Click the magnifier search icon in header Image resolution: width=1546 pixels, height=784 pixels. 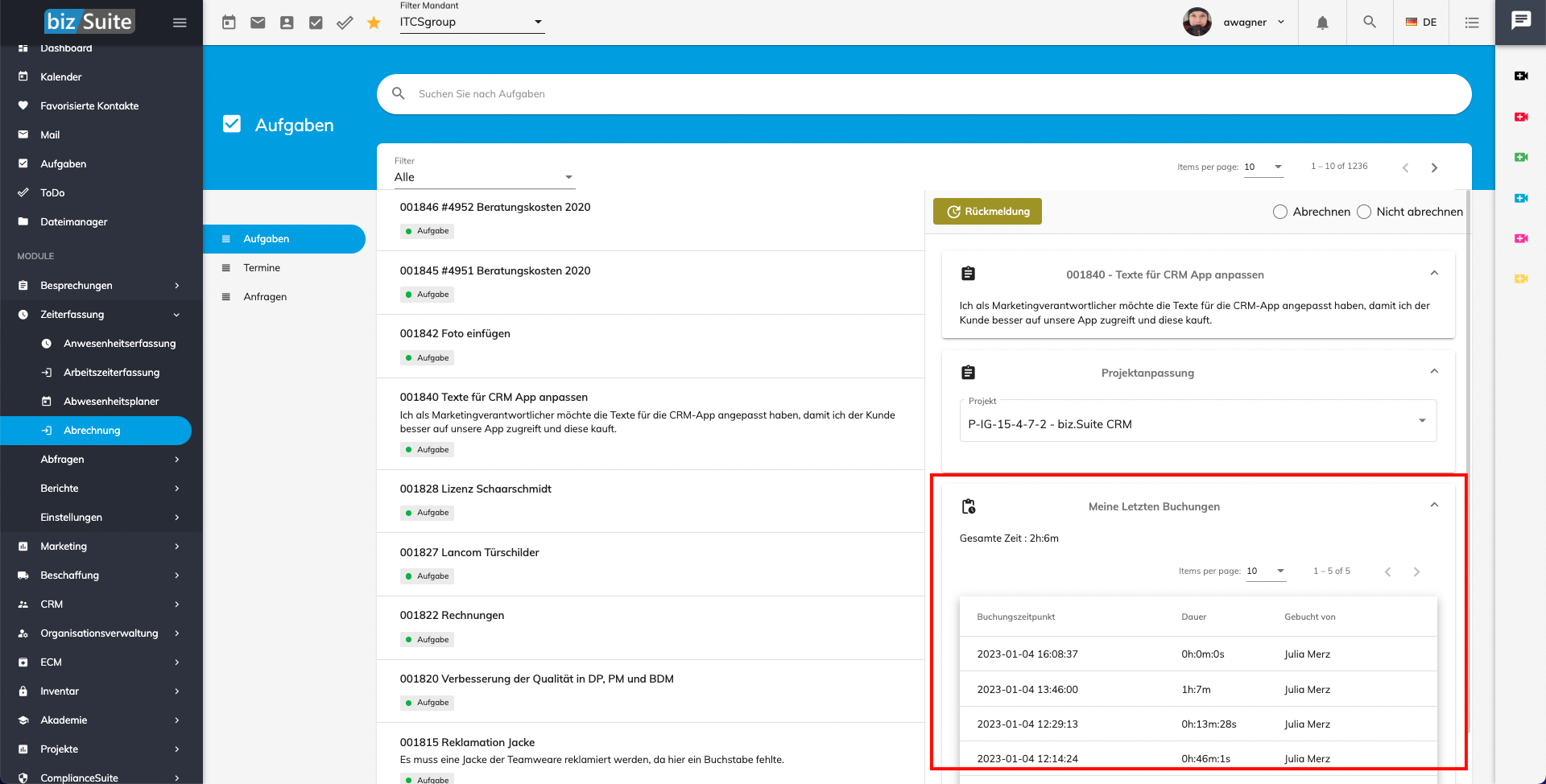tap(1370, 22)
